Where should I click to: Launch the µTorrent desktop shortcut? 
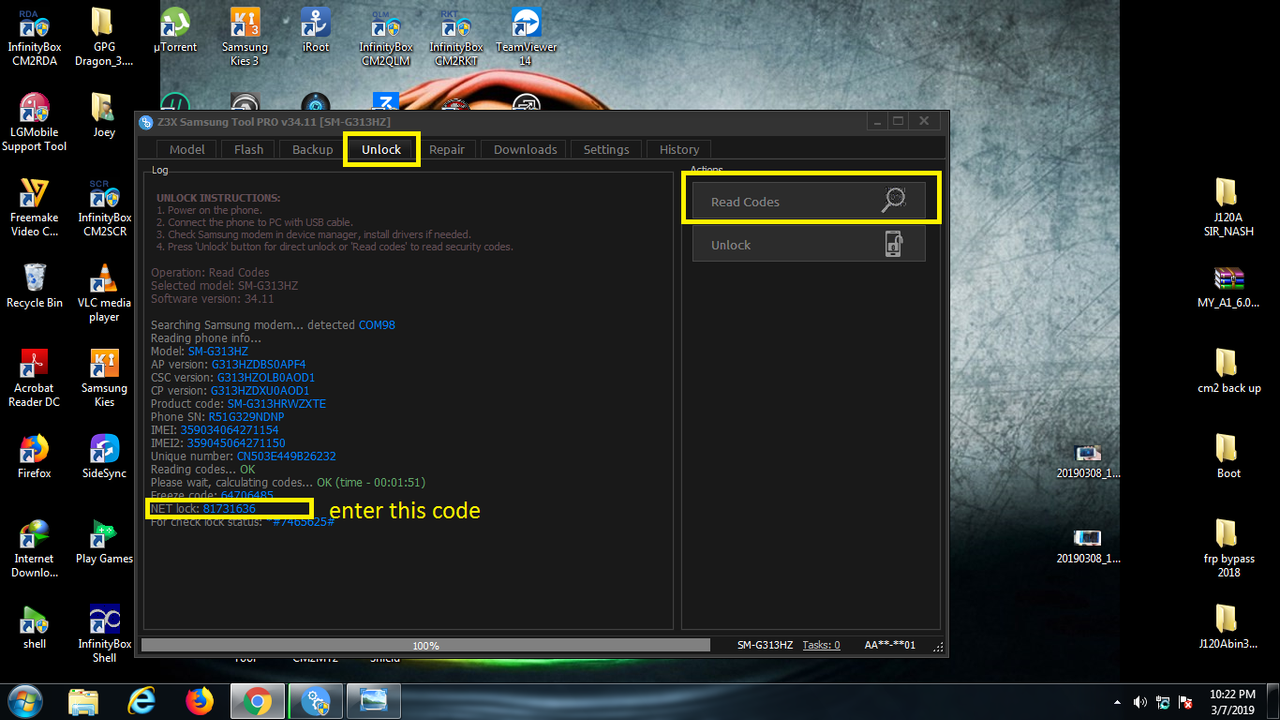tap(175, 31)
